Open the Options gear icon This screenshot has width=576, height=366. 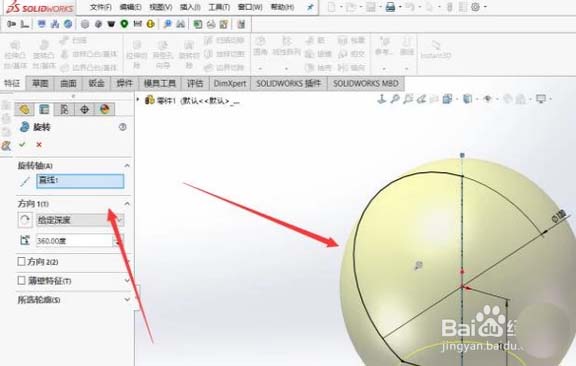475,7
